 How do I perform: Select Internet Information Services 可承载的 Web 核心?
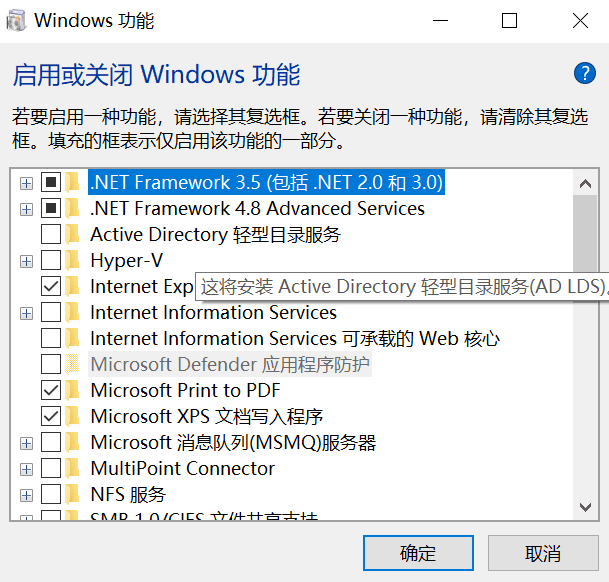(x=294, y=339)
